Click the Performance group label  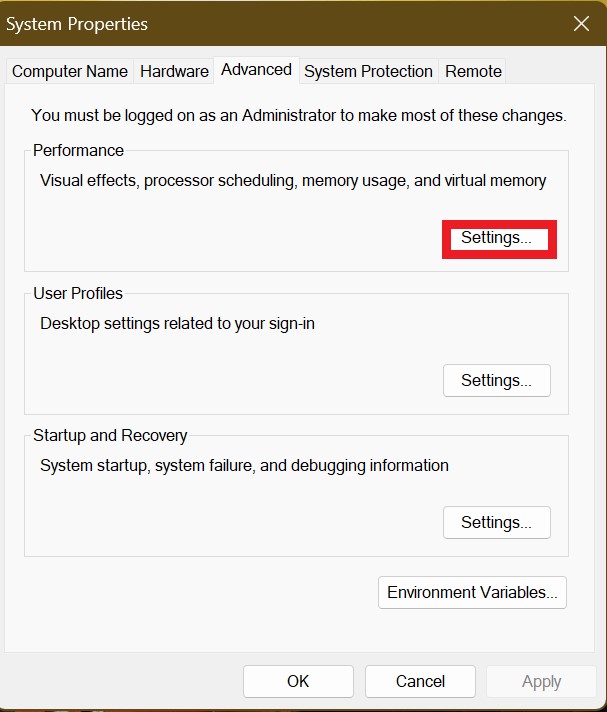(x=78, y=150)
